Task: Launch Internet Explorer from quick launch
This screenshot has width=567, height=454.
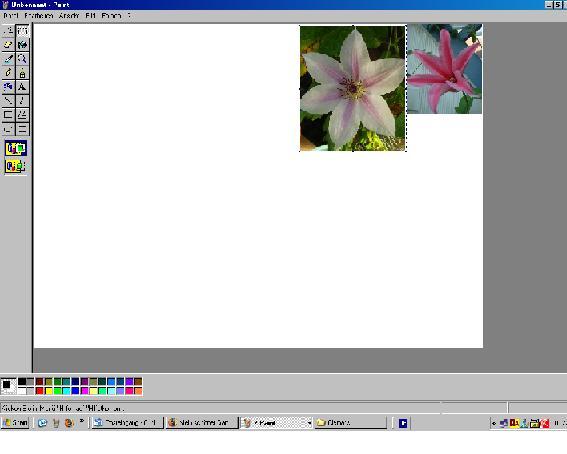Action: 42,423
